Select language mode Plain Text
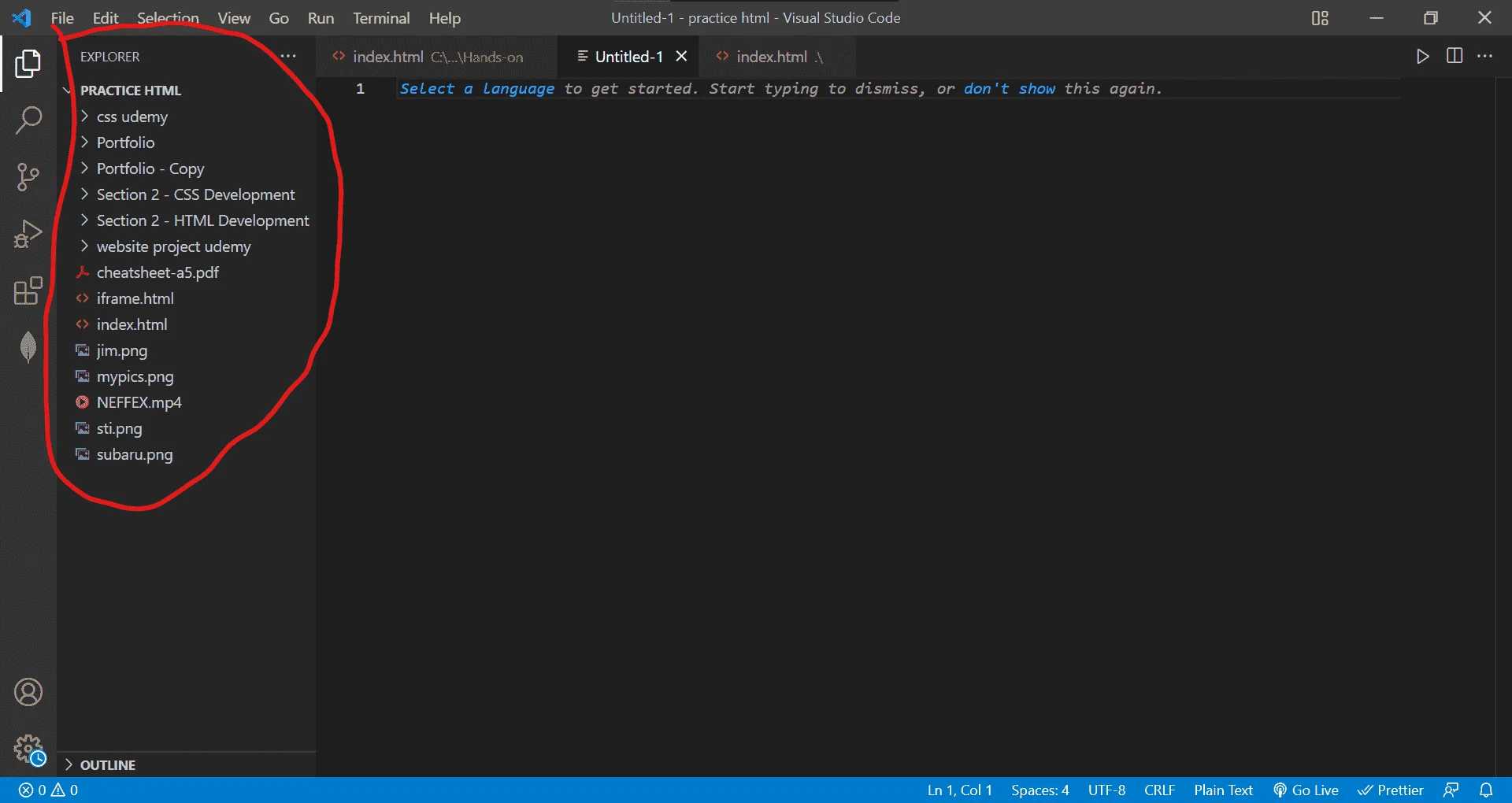 1223,790
